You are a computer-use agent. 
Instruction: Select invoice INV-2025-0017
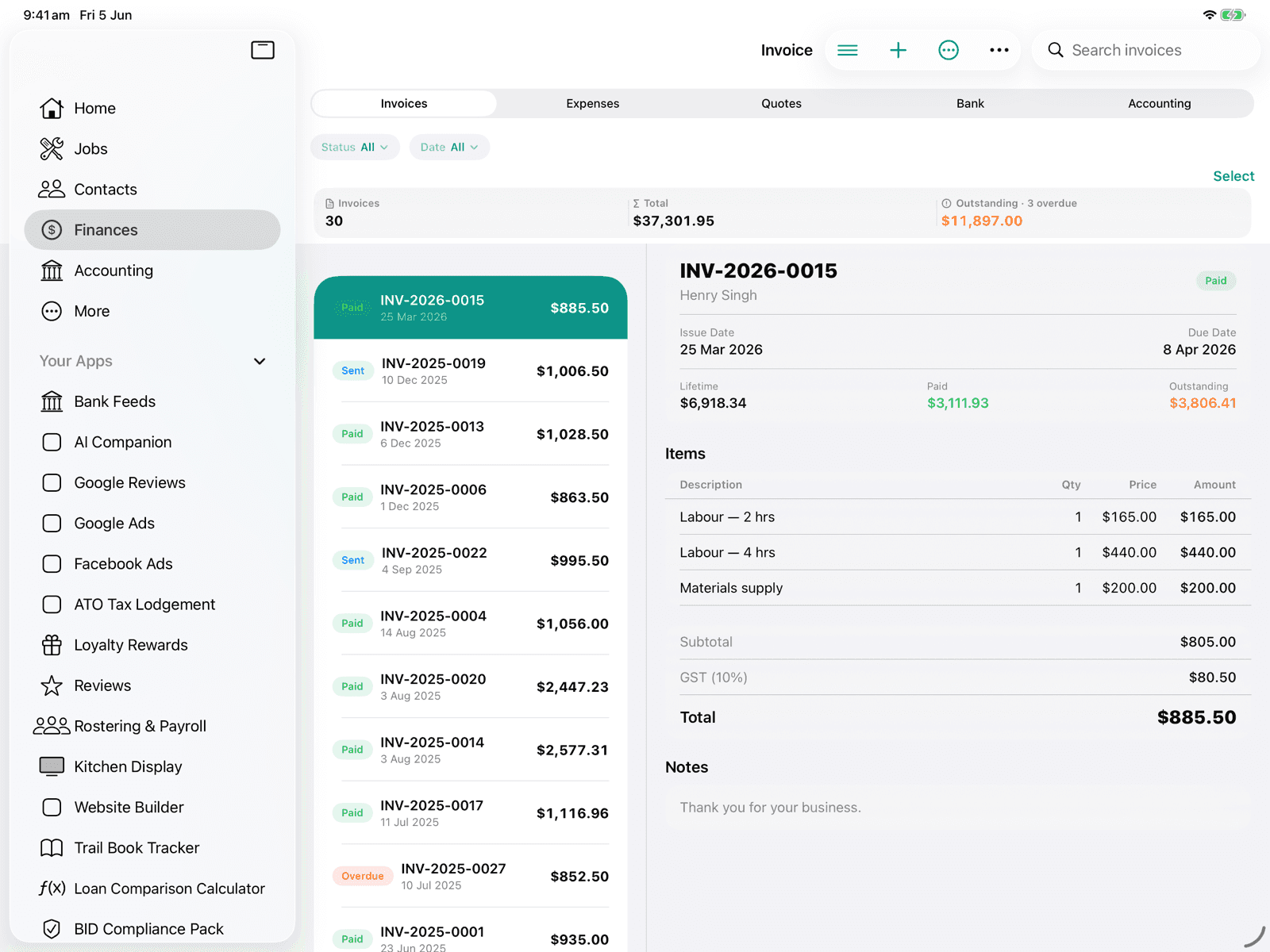click(x=471, y=813)
